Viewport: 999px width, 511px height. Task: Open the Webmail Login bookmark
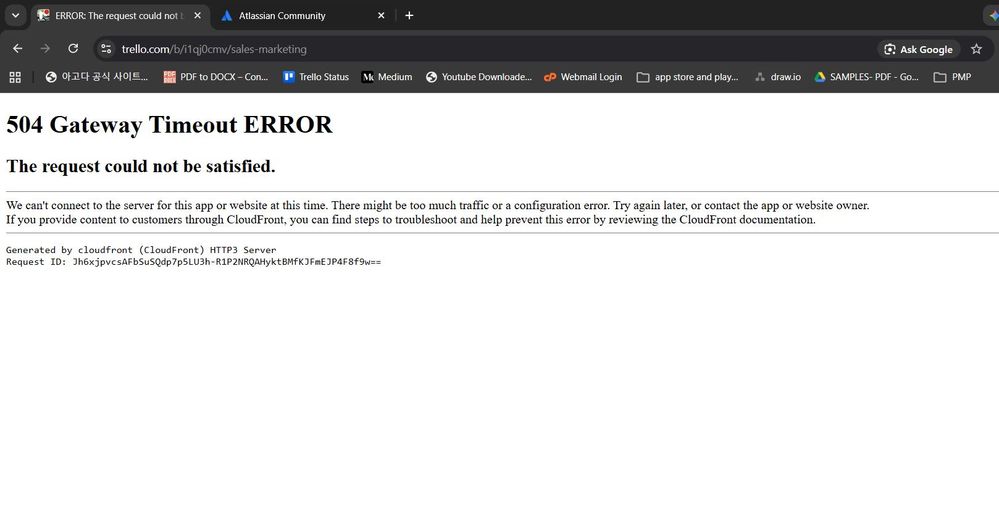pos(582,77)
